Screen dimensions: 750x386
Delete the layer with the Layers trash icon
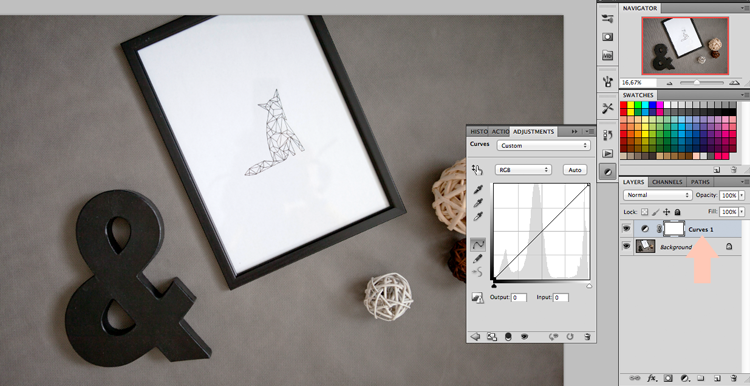(x=734, y=378)
